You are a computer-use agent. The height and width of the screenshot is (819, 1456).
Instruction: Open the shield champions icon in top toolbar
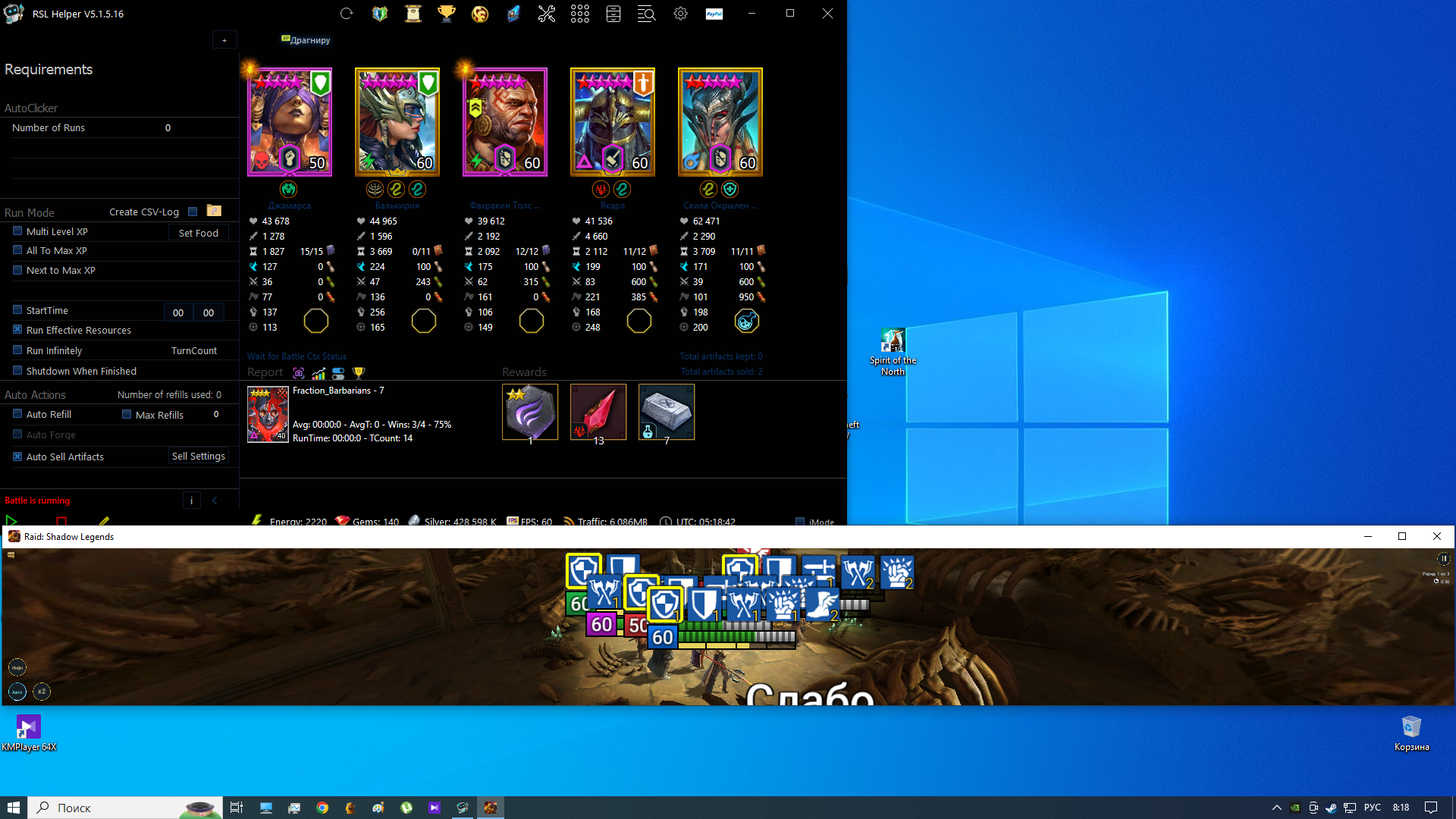coord(380,14)
